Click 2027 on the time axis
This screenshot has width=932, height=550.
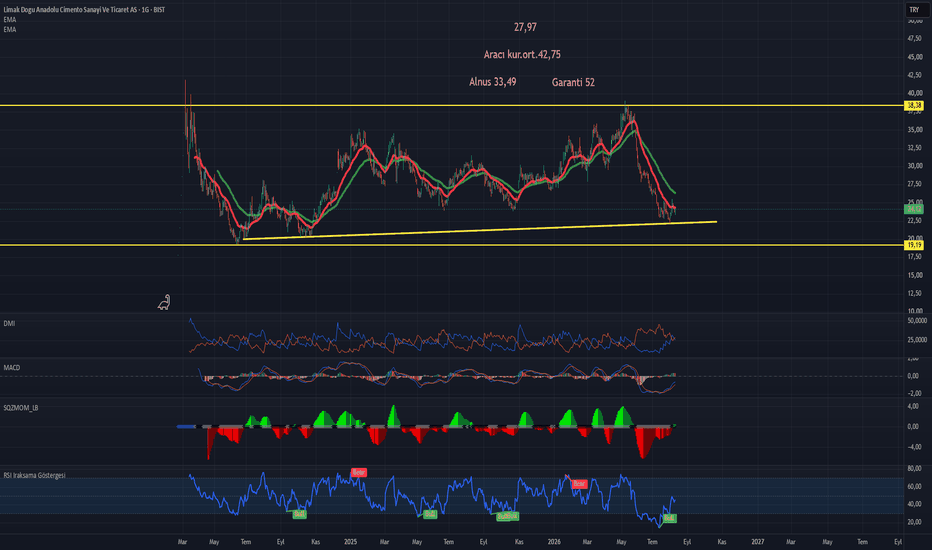(x=757, y=542)
